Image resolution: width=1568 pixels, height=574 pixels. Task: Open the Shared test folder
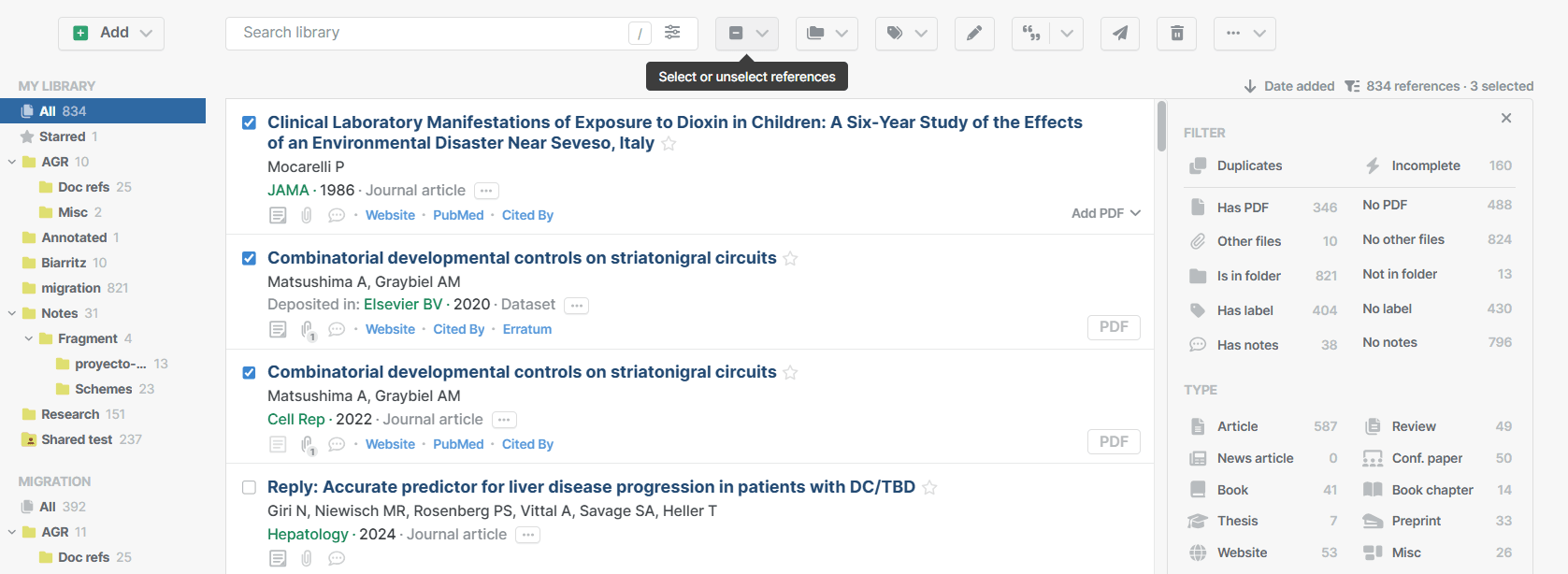tap(77, 439)
